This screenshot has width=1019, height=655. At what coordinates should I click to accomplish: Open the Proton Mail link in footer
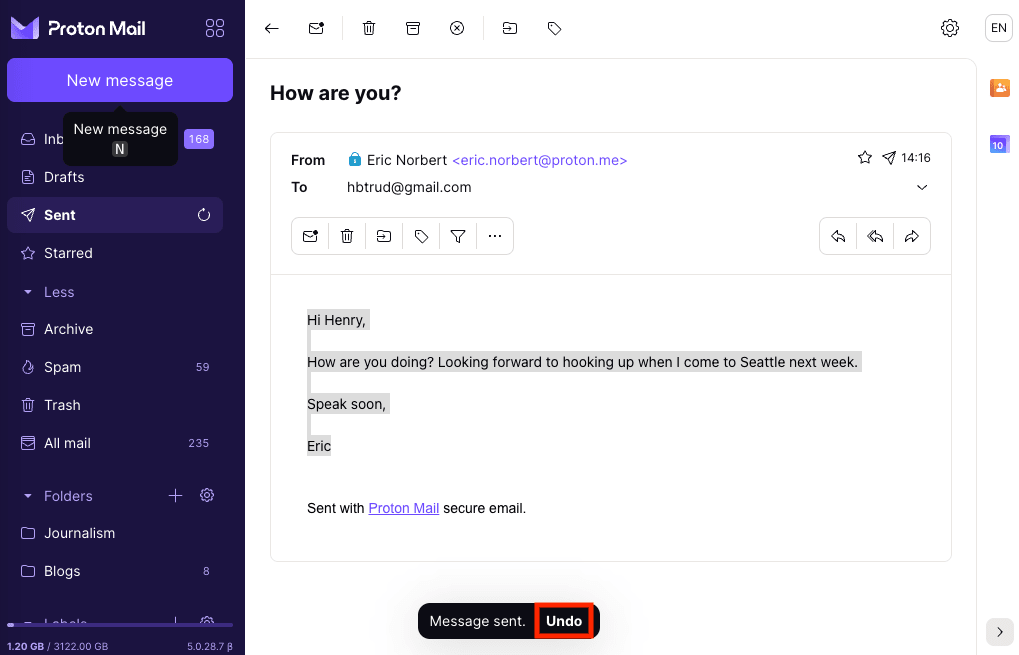click(403, 508)
